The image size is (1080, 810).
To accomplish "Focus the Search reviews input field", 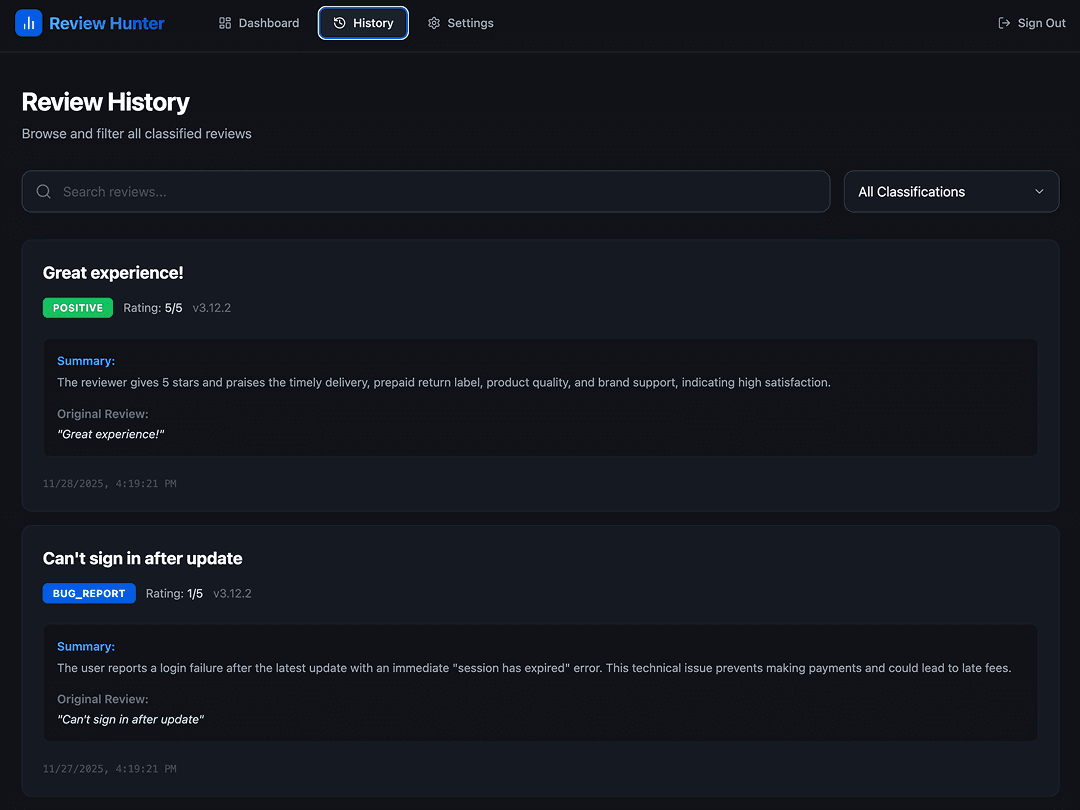I will [x=426, y=191].
